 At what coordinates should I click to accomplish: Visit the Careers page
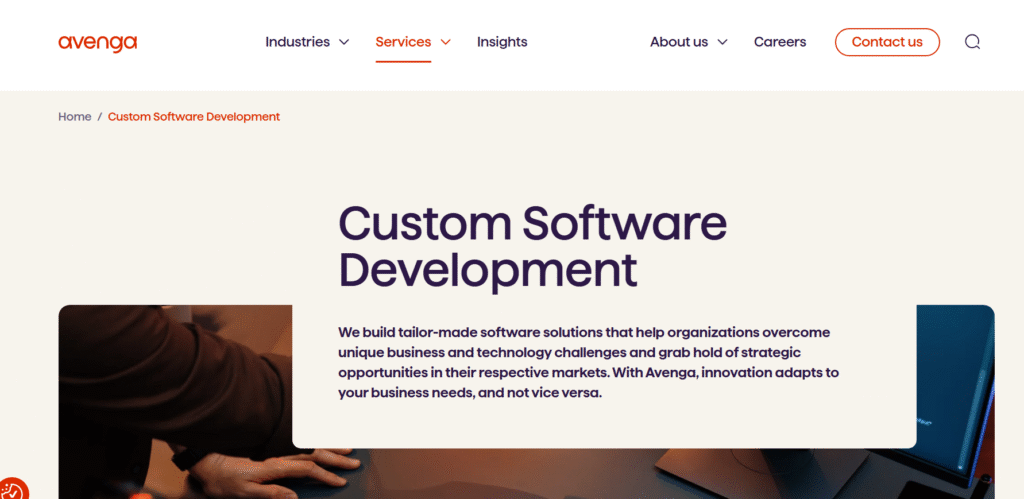pyautogui.click(x=780, y=42)
